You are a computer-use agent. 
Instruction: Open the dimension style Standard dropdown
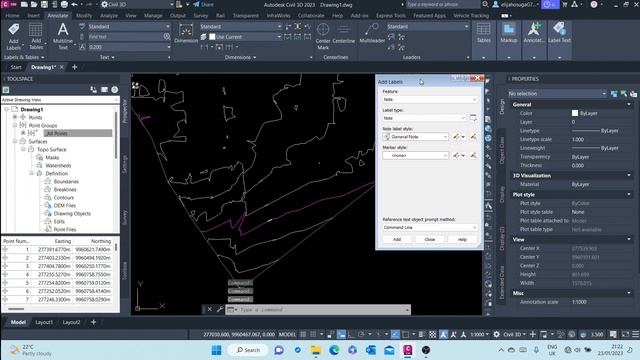tap(240, 27)
